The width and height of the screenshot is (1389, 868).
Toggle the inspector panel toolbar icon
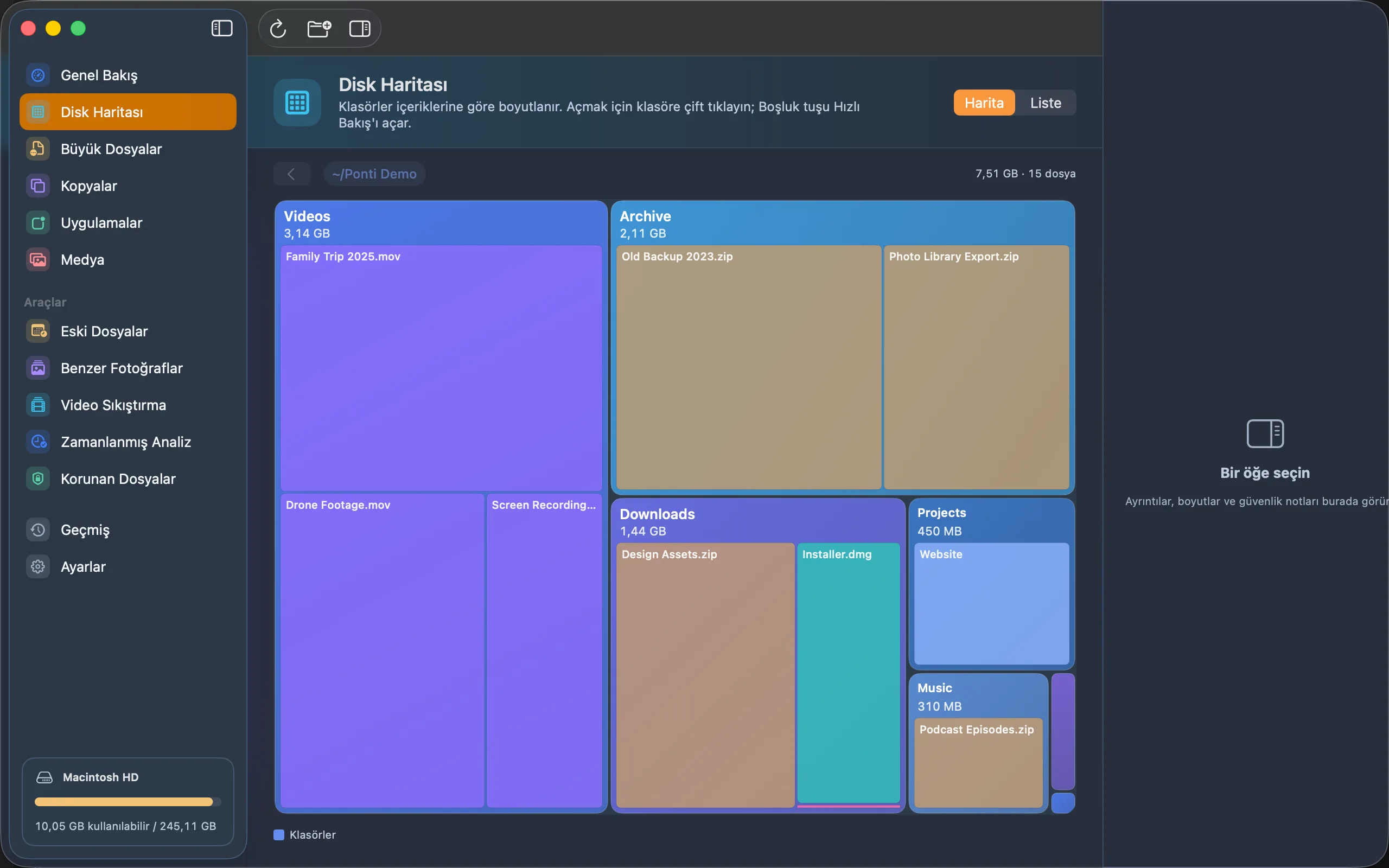[360, 28]
